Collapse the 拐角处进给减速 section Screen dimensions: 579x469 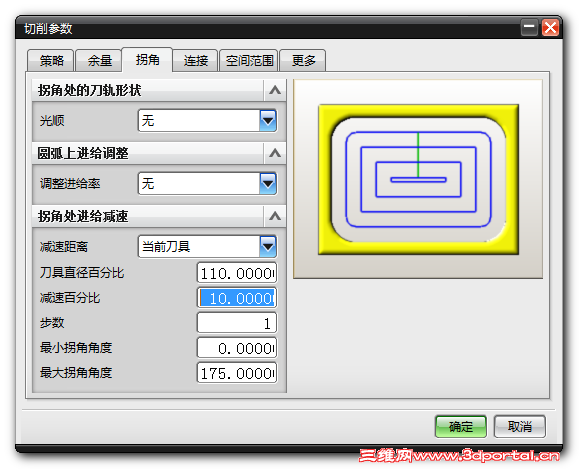(x=275, y=216)
